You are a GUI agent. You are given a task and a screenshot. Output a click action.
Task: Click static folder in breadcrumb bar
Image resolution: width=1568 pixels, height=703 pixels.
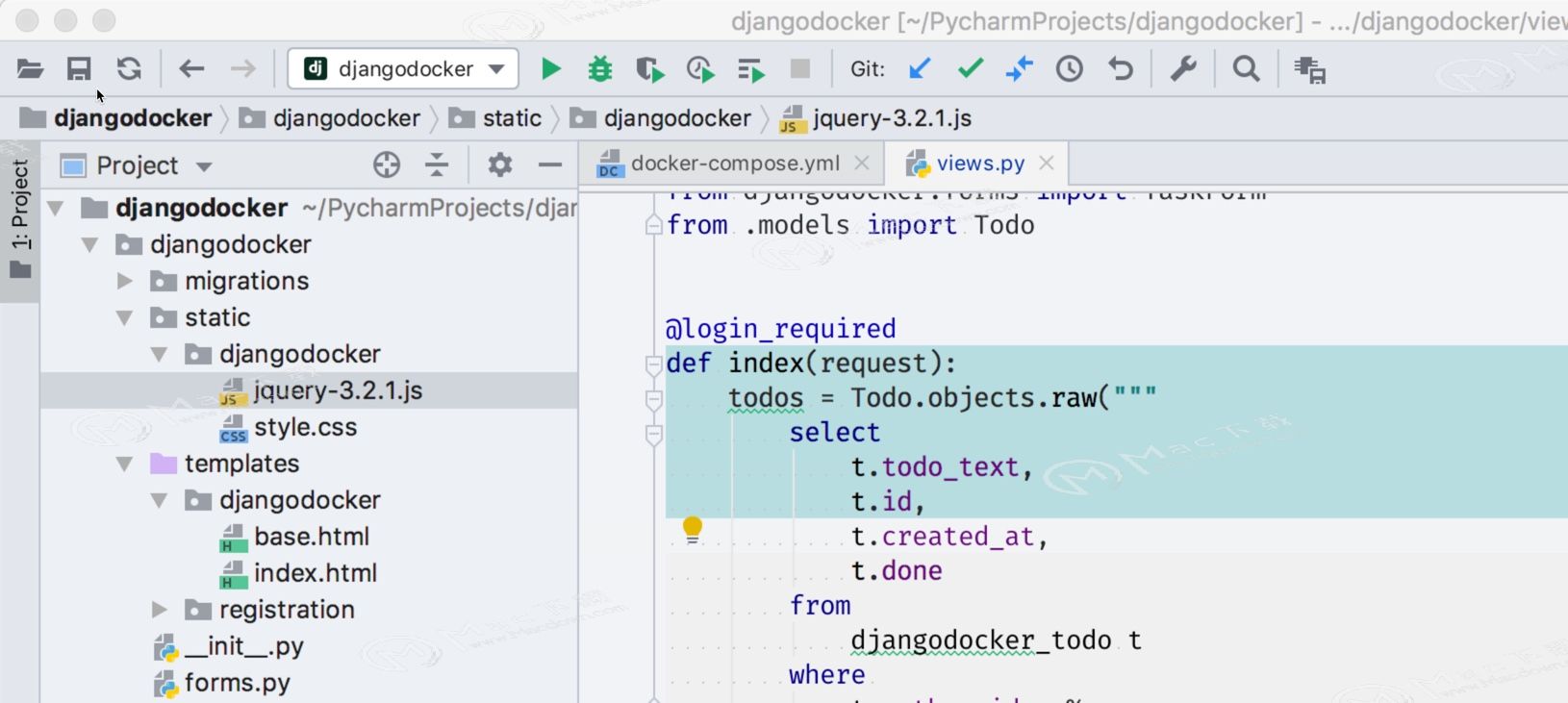[511, 118]
